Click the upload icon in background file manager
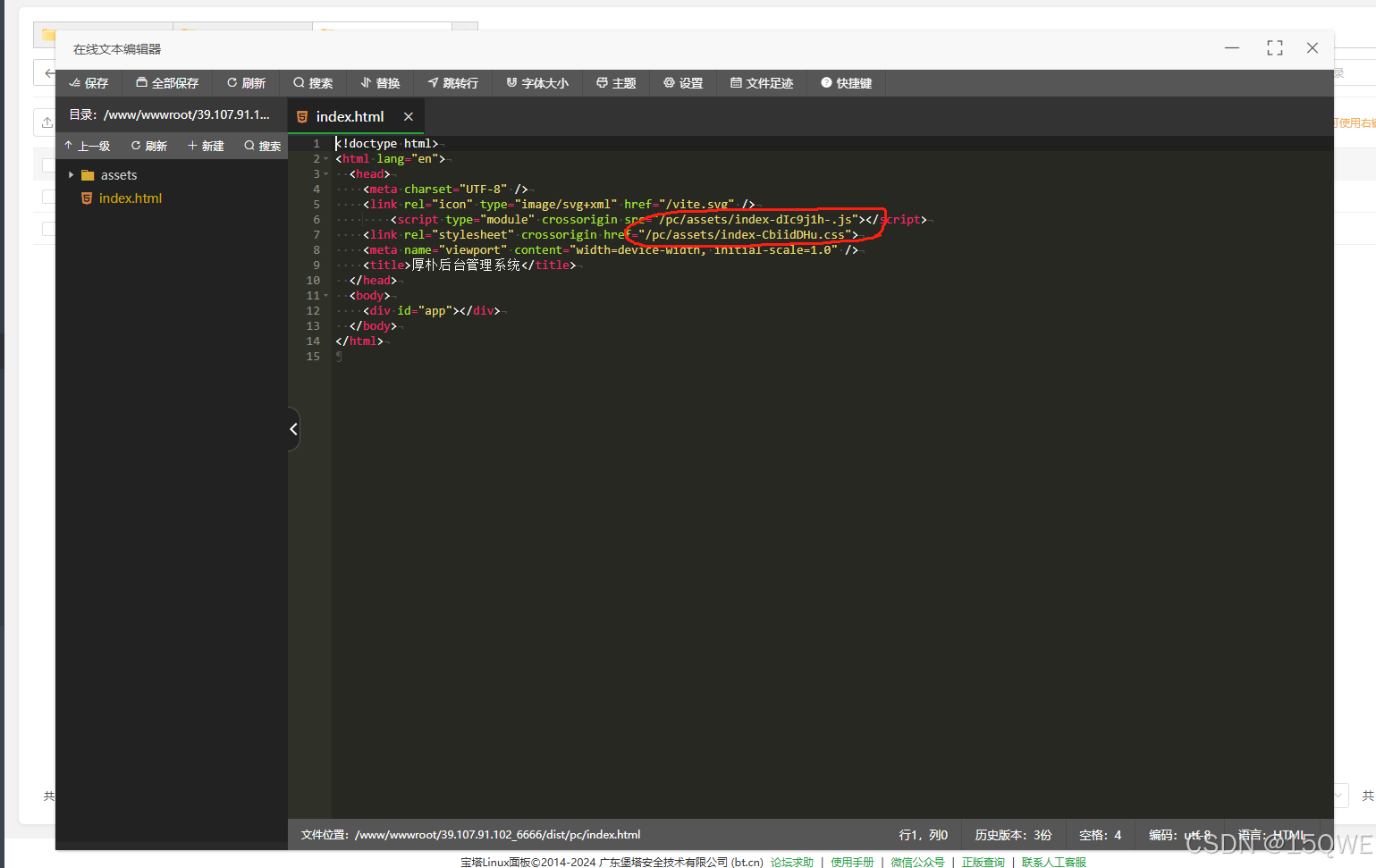 point(46,122)
